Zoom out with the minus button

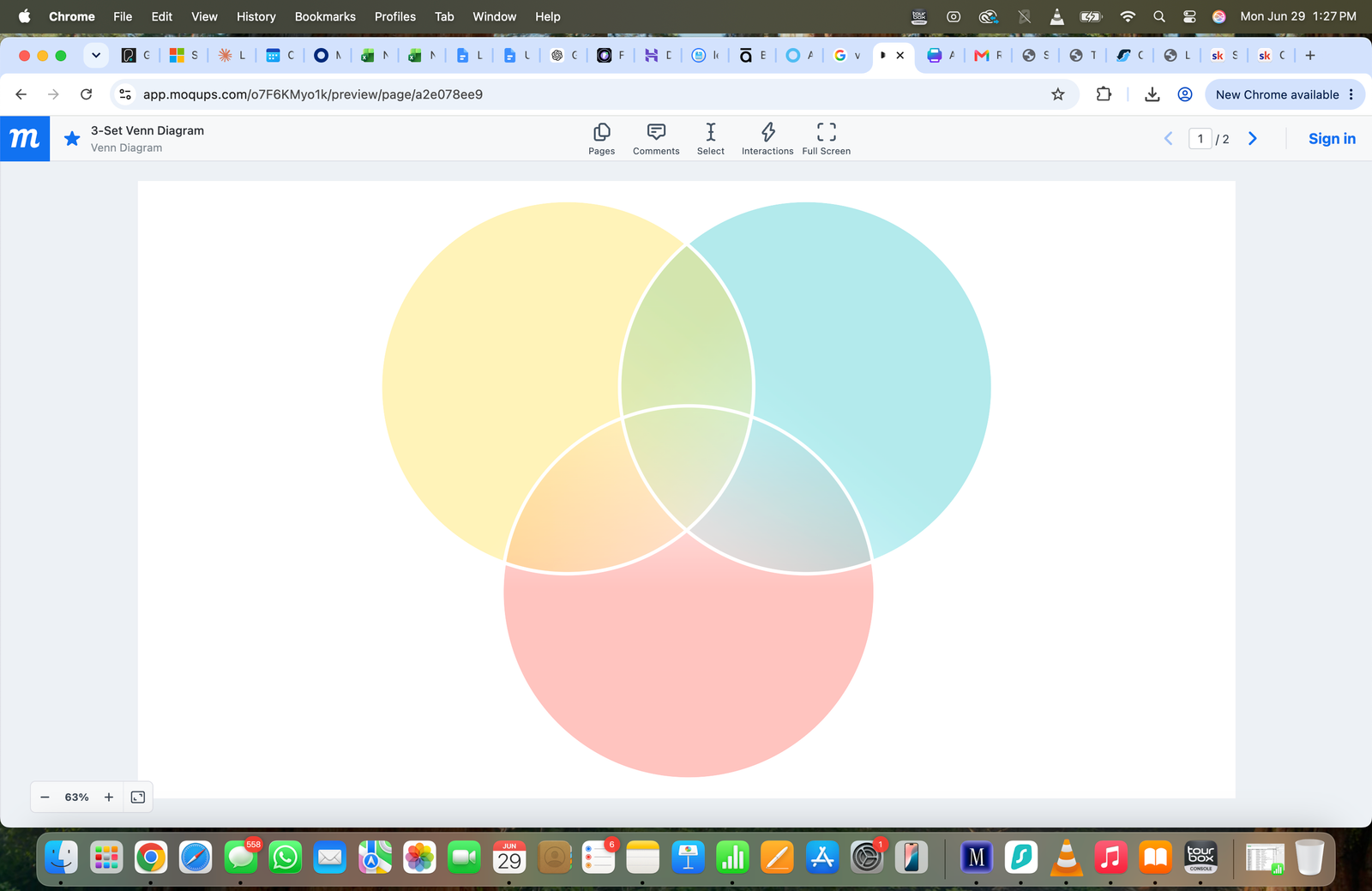pos(45,797)
